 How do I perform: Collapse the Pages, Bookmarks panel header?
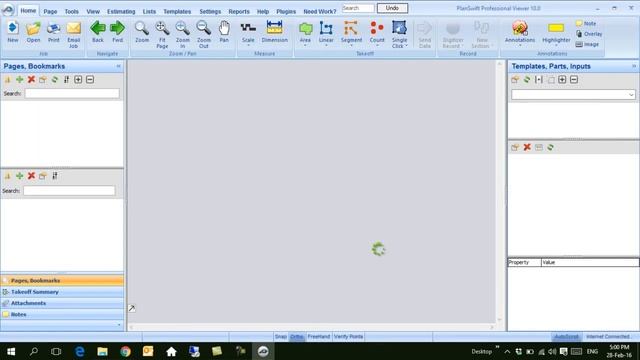click(118, 66)
